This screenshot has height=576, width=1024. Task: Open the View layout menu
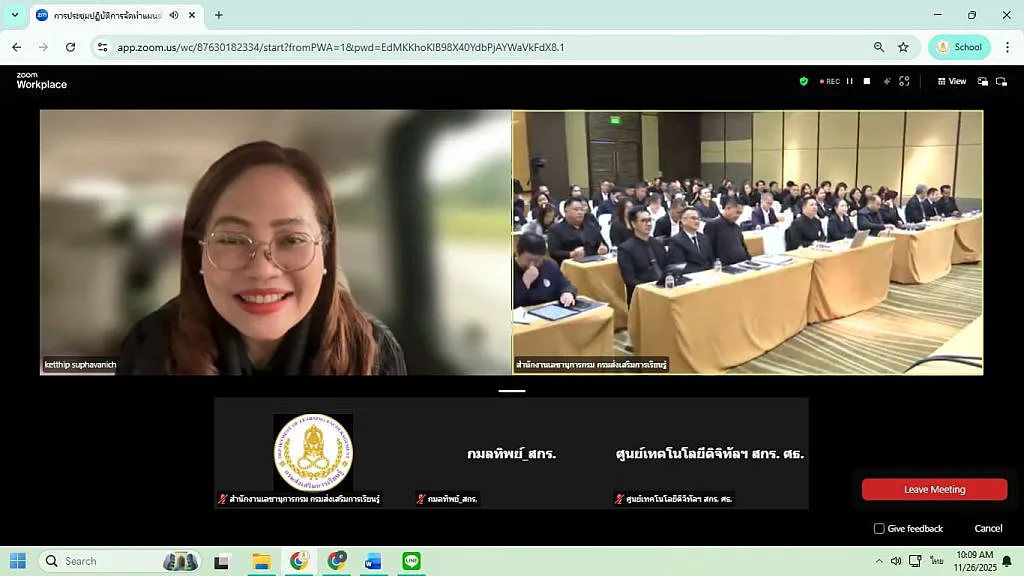(x=951, y=81)
